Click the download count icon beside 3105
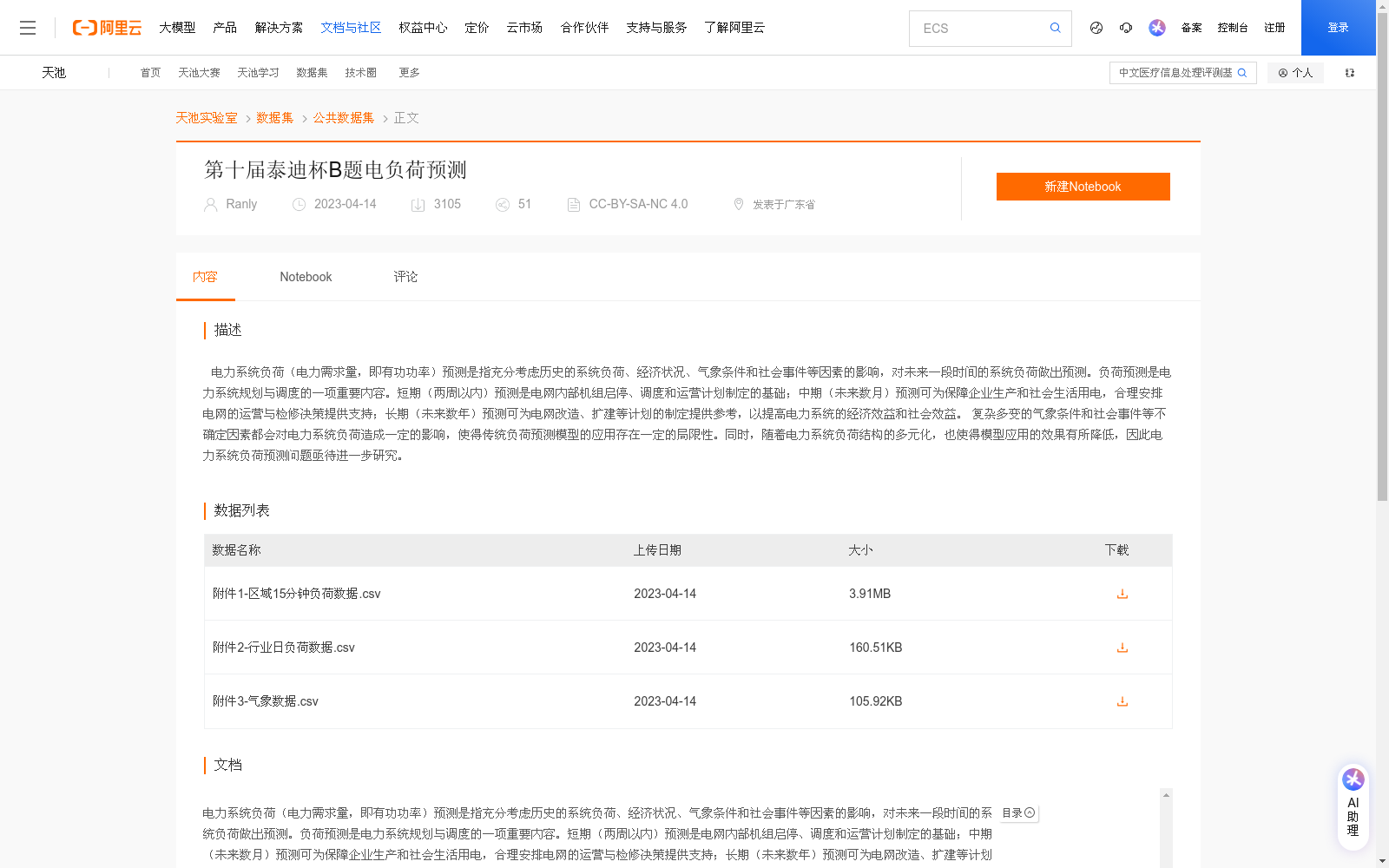1389x868 pixels. coord(418,205)
